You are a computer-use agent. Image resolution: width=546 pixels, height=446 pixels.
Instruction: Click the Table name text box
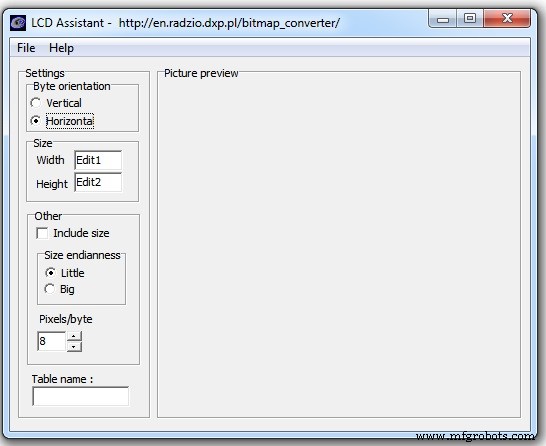(80, 396)
